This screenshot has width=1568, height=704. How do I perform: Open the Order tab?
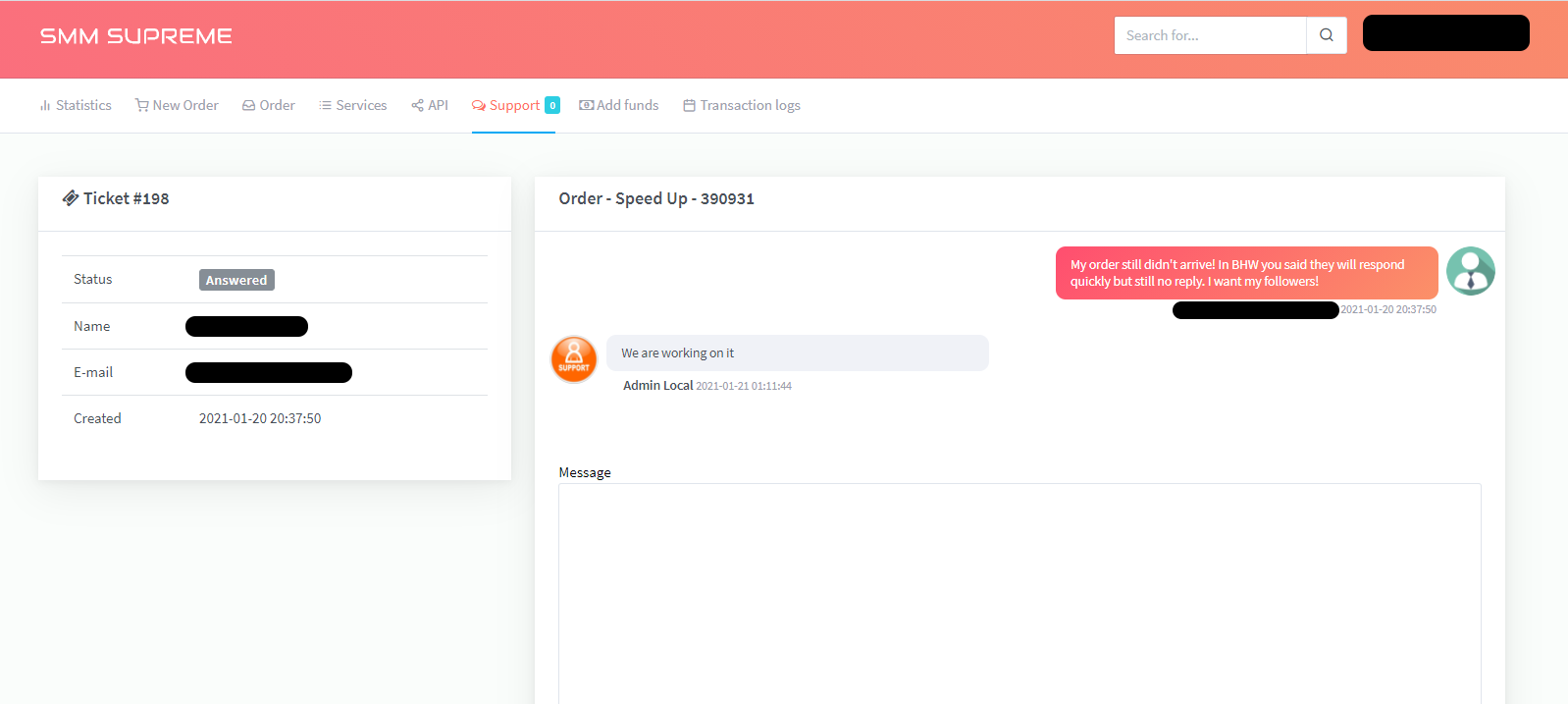coord(268,105)
